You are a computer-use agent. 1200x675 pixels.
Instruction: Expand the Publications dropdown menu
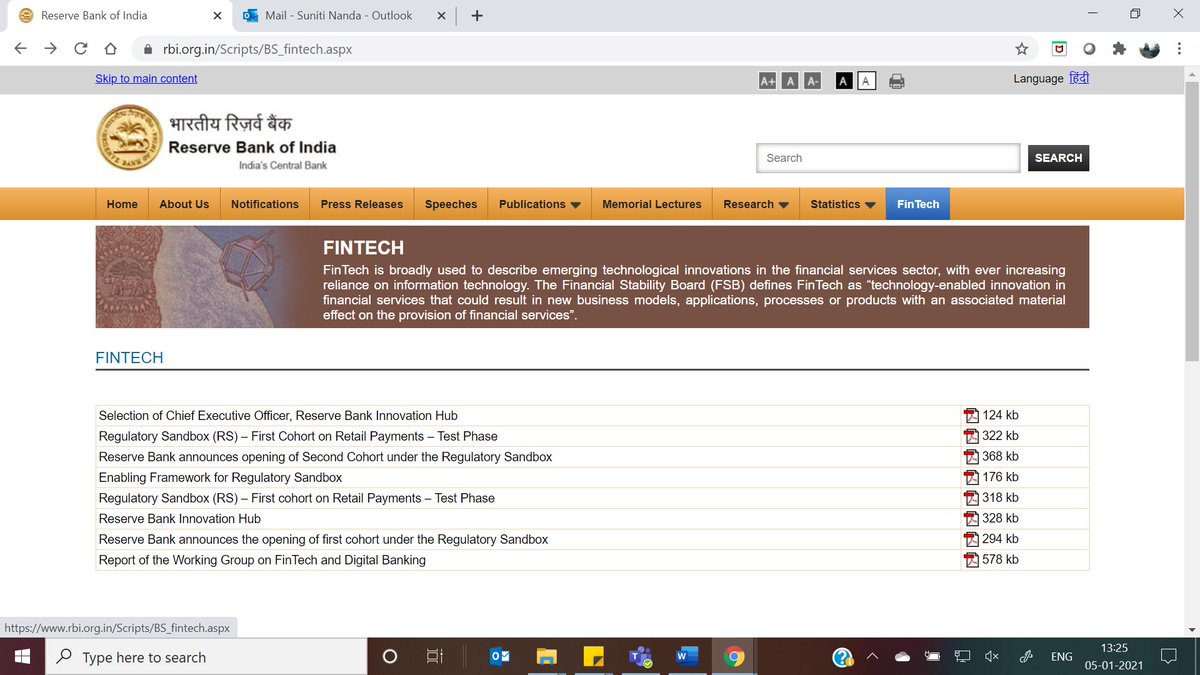[x=540, y=204]
